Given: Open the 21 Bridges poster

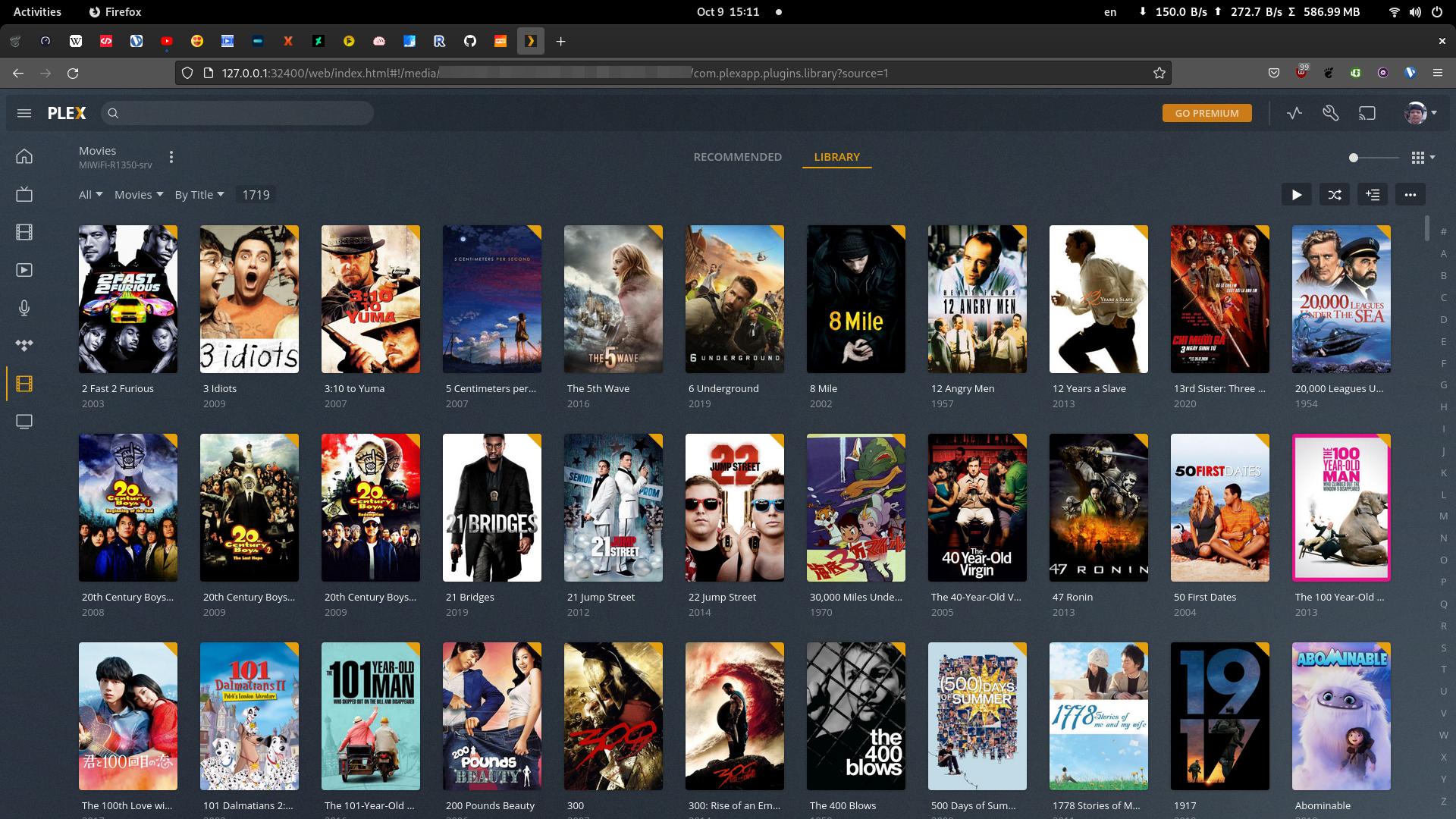Looking at the screenshot, I should click(x=492, y=507).
